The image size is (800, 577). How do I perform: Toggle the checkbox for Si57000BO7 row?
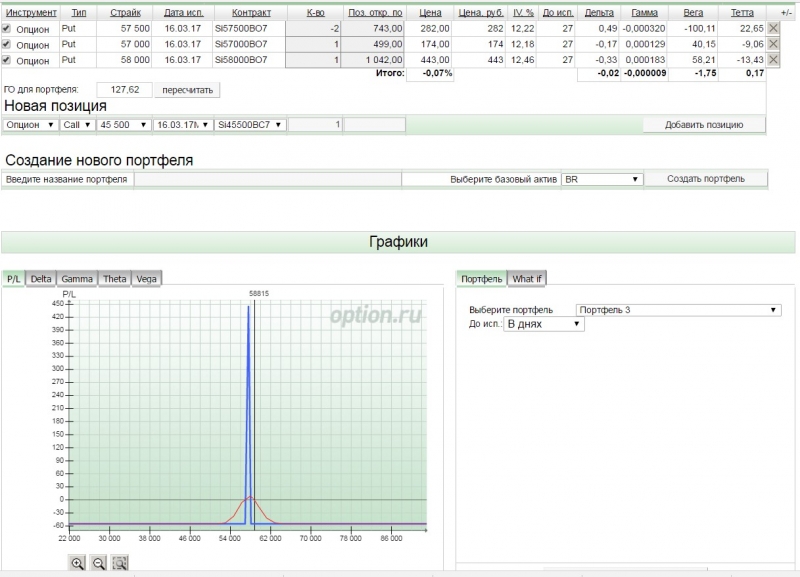click(8, 45)
